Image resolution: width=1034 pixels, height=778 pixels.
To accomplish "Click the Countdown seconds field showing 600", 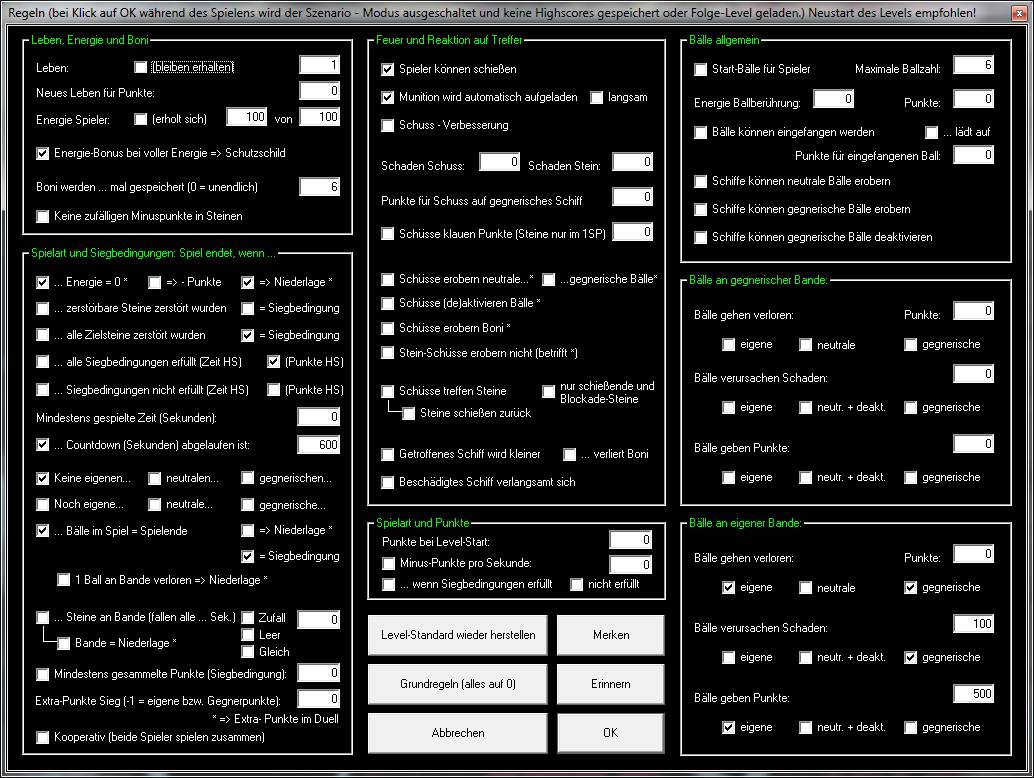I will [x=319, y=445].
